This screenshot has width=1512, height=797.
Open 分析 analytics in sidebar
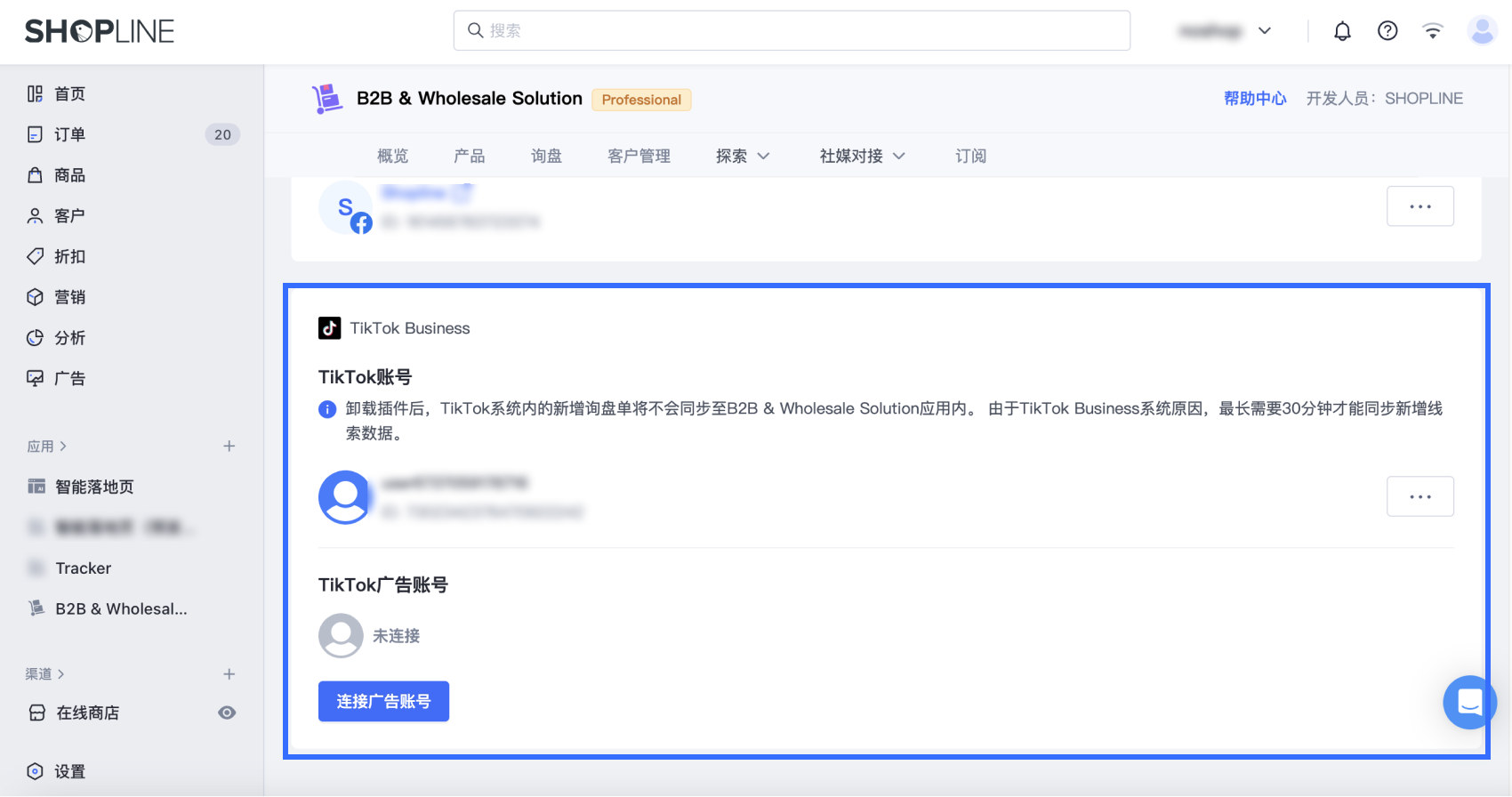click(69, 338)
